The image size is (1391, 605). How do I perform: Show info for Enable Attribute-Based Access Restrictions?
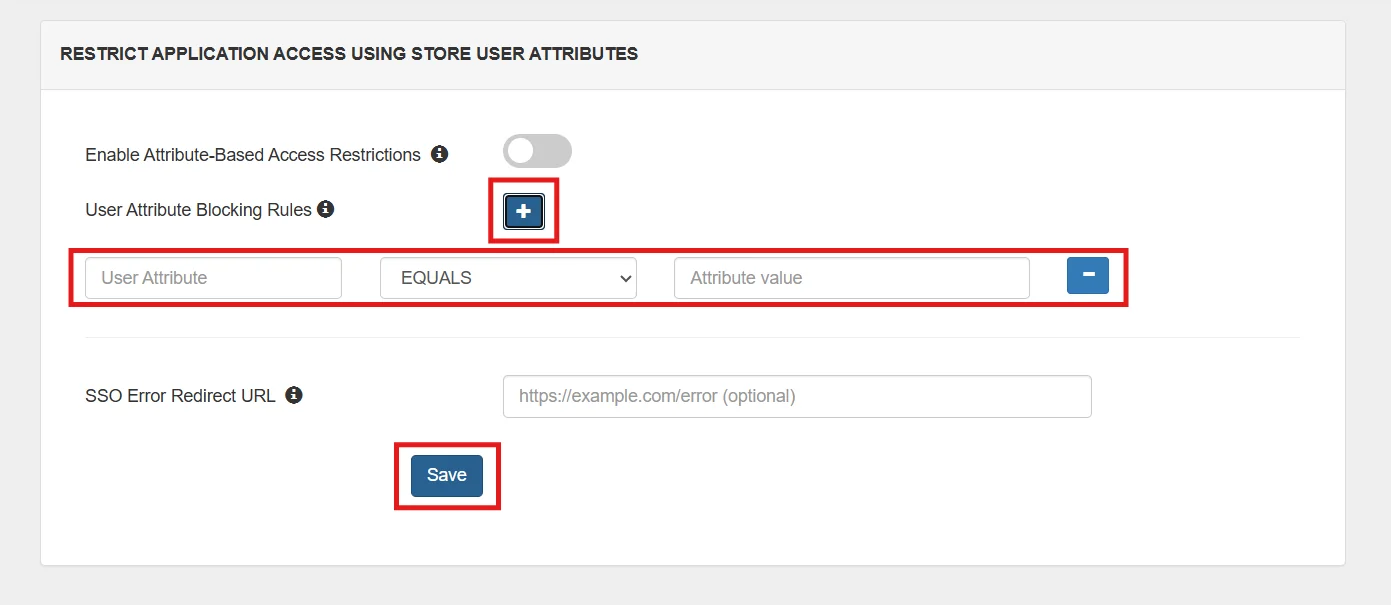tap(439, 154)
